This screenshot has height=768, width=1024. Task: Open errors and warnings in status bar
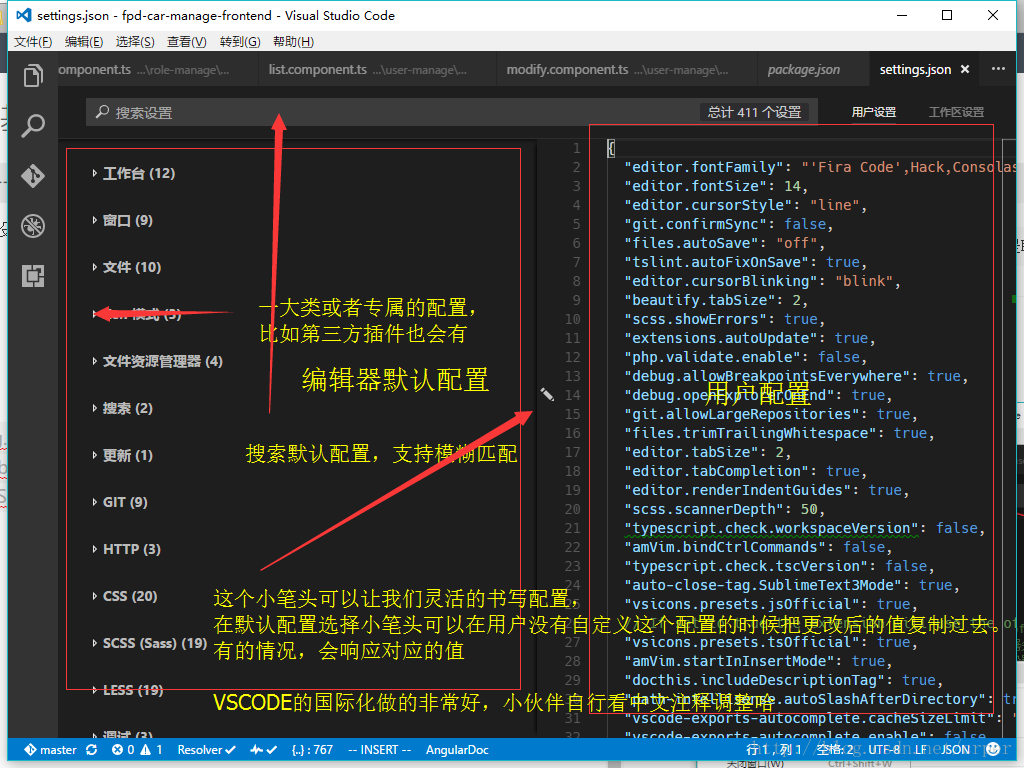[x=137, y=750]
